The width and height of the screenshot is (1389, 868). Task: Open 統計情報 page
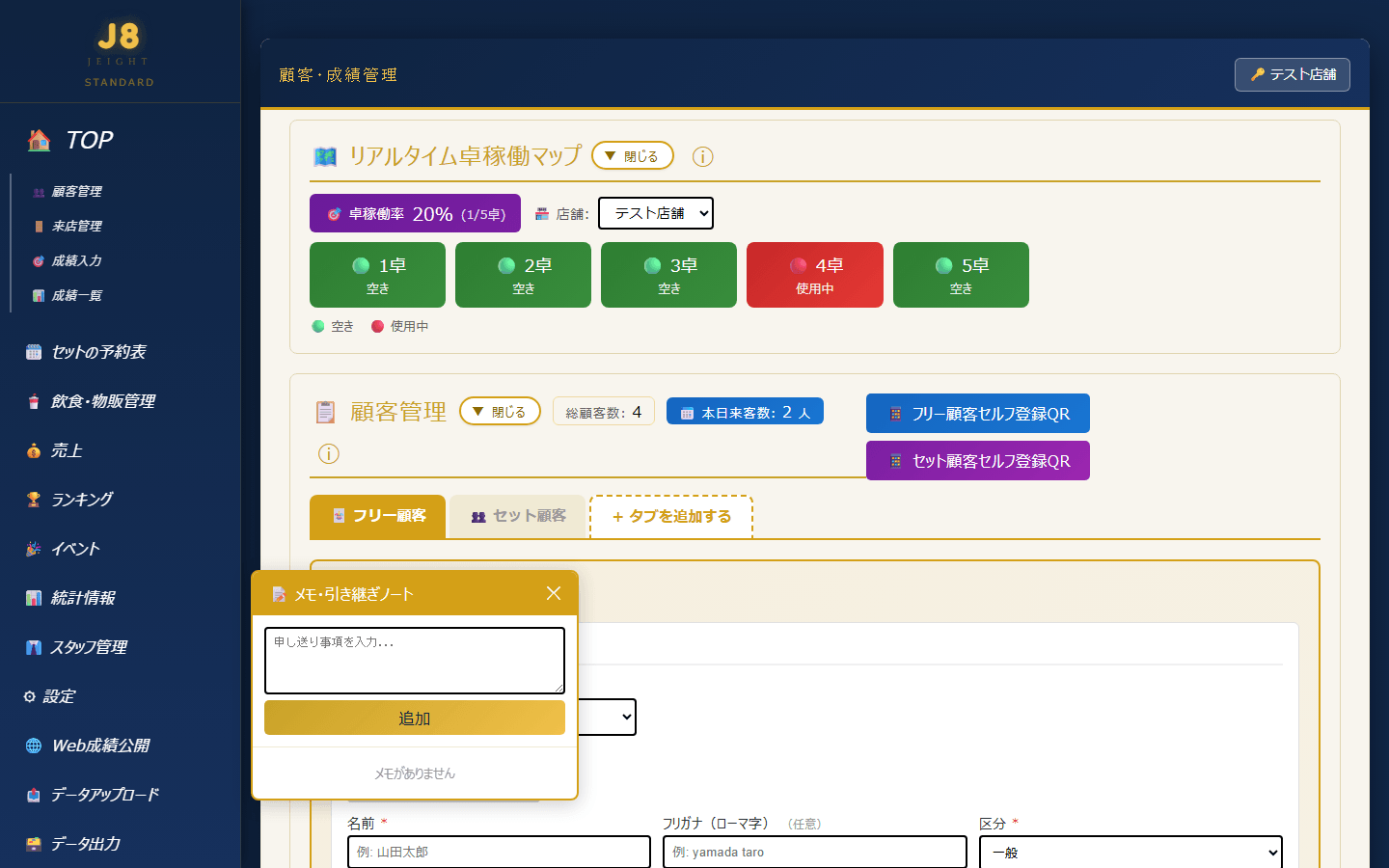tap(70, 598)
